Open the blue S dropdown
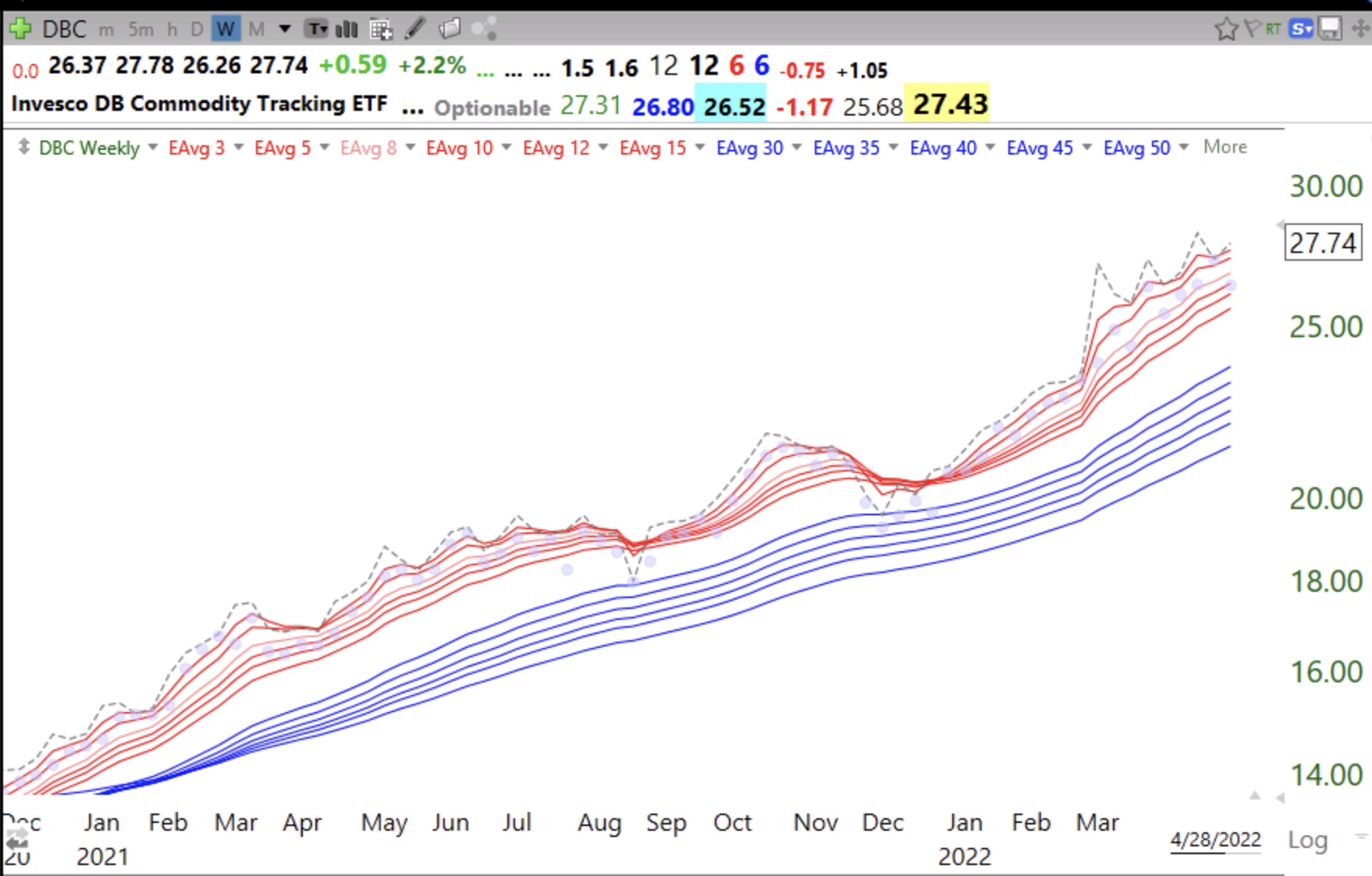1372x876 pixels. (1301, 30)
